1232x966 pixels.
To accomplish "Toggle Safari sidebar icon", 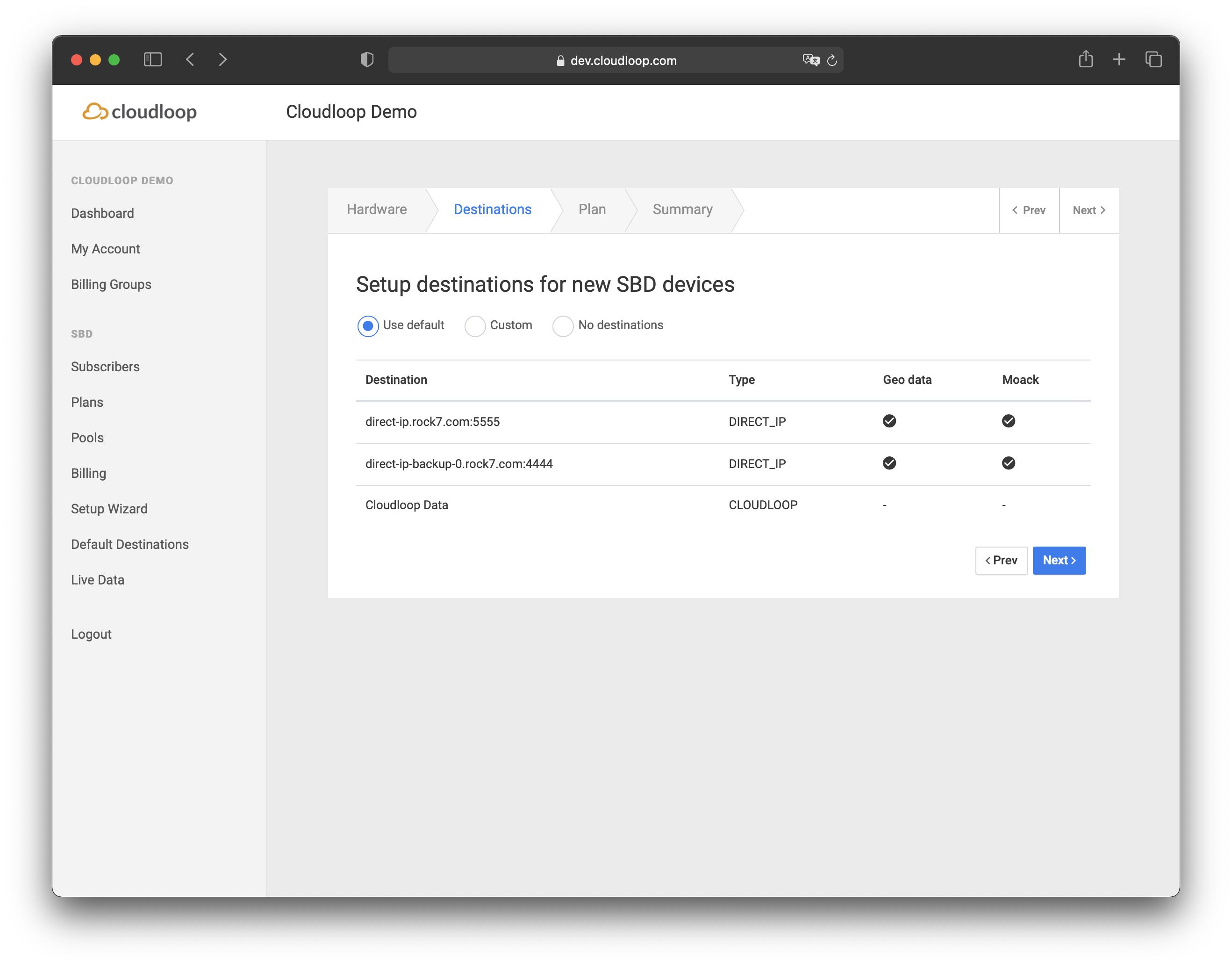I will (153, 59).
